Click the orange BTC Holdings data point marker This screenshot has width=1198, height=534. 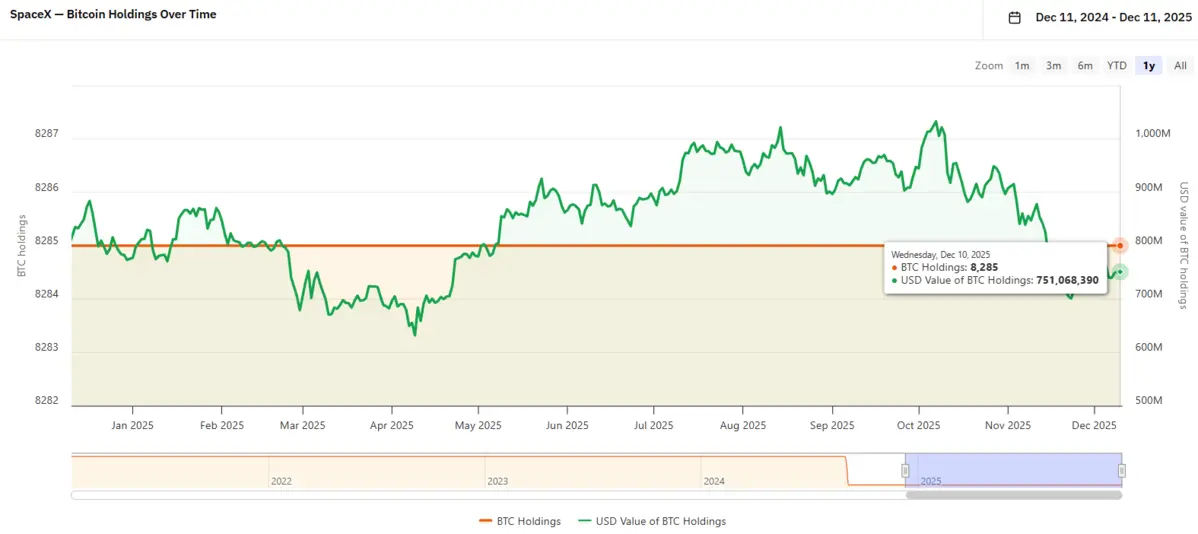(1121, 245)
